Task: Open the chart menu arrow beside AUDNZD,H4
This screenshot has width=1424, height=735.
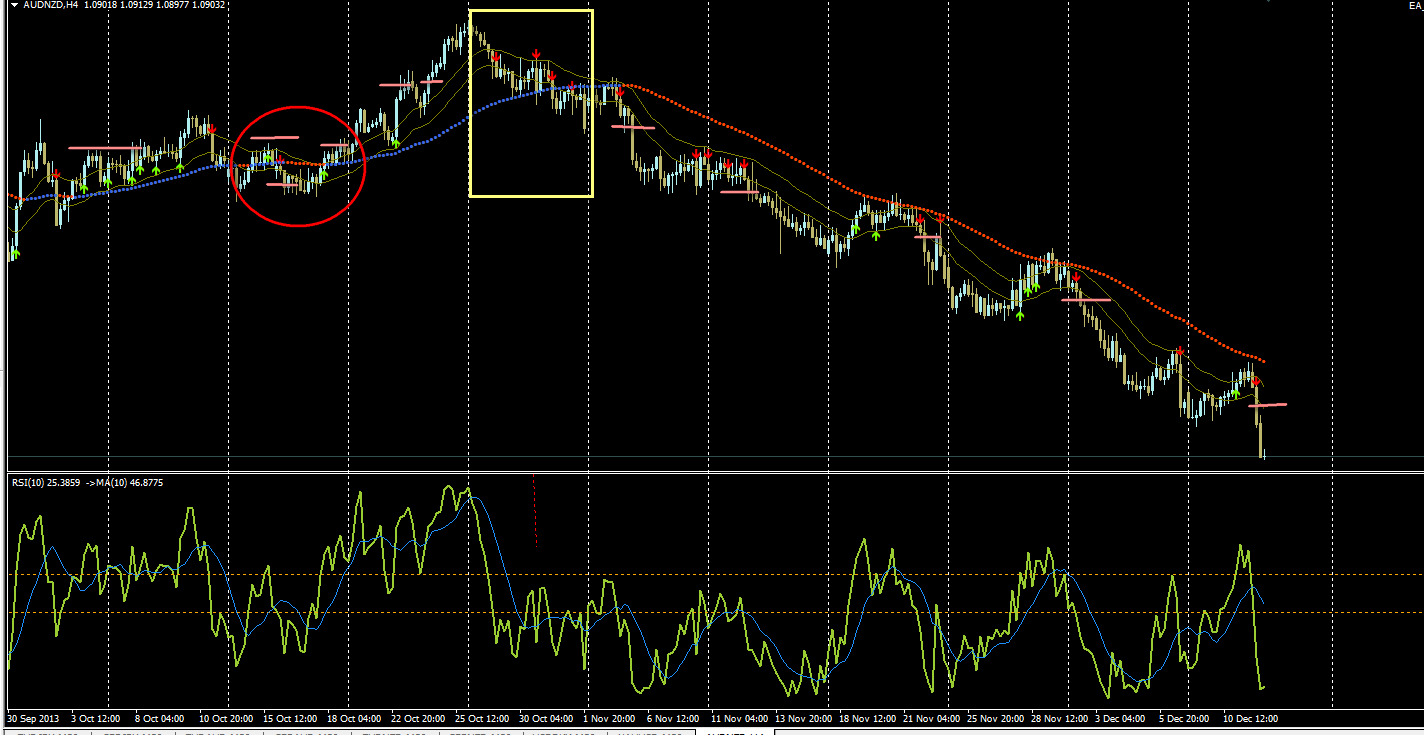Action: (14, 5)
